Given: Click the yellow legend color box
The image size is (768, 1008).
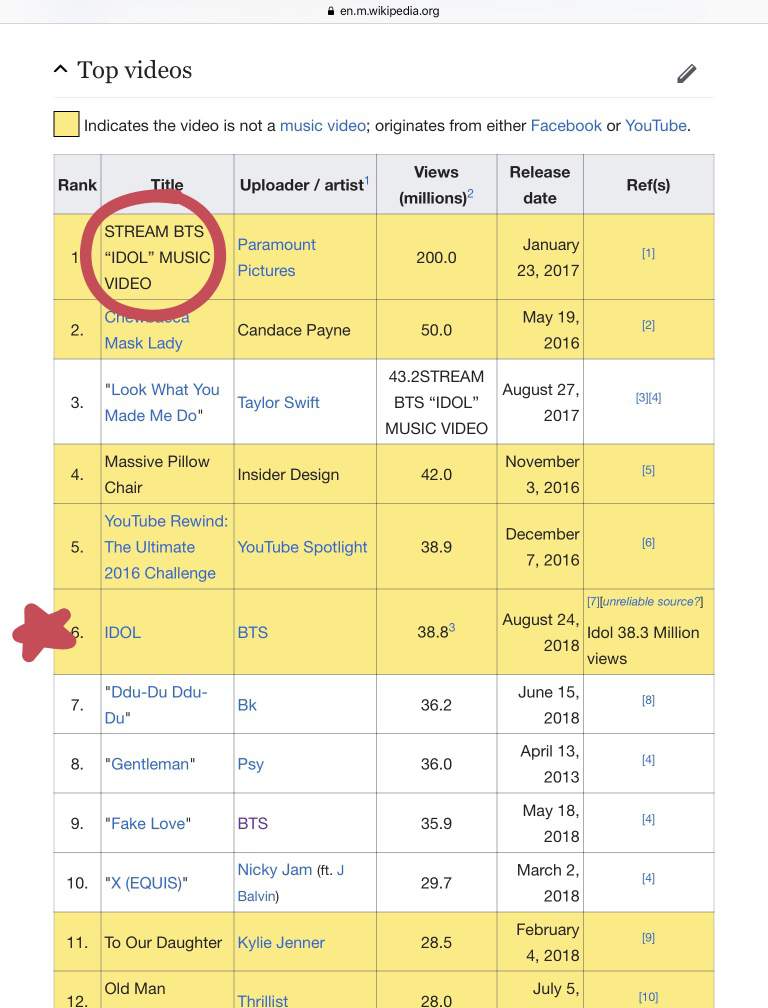Looking at the screenshot, I should tap(66, 124).
